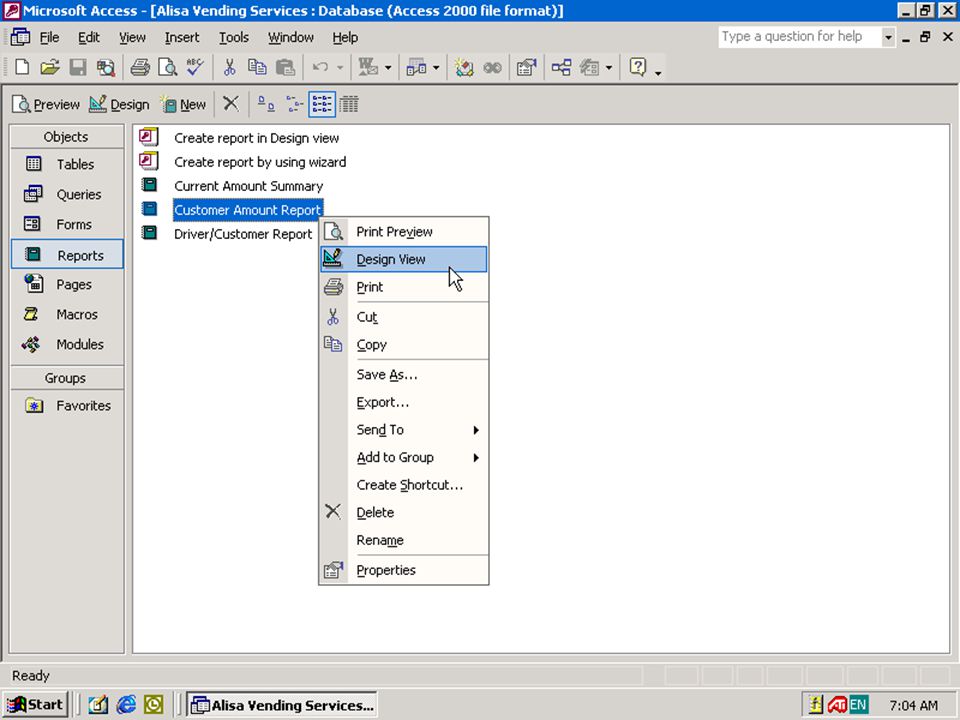The image size is (960, 720).
Task: Click the Alisa Vending Services taskbar button
Action: point(282,705)
